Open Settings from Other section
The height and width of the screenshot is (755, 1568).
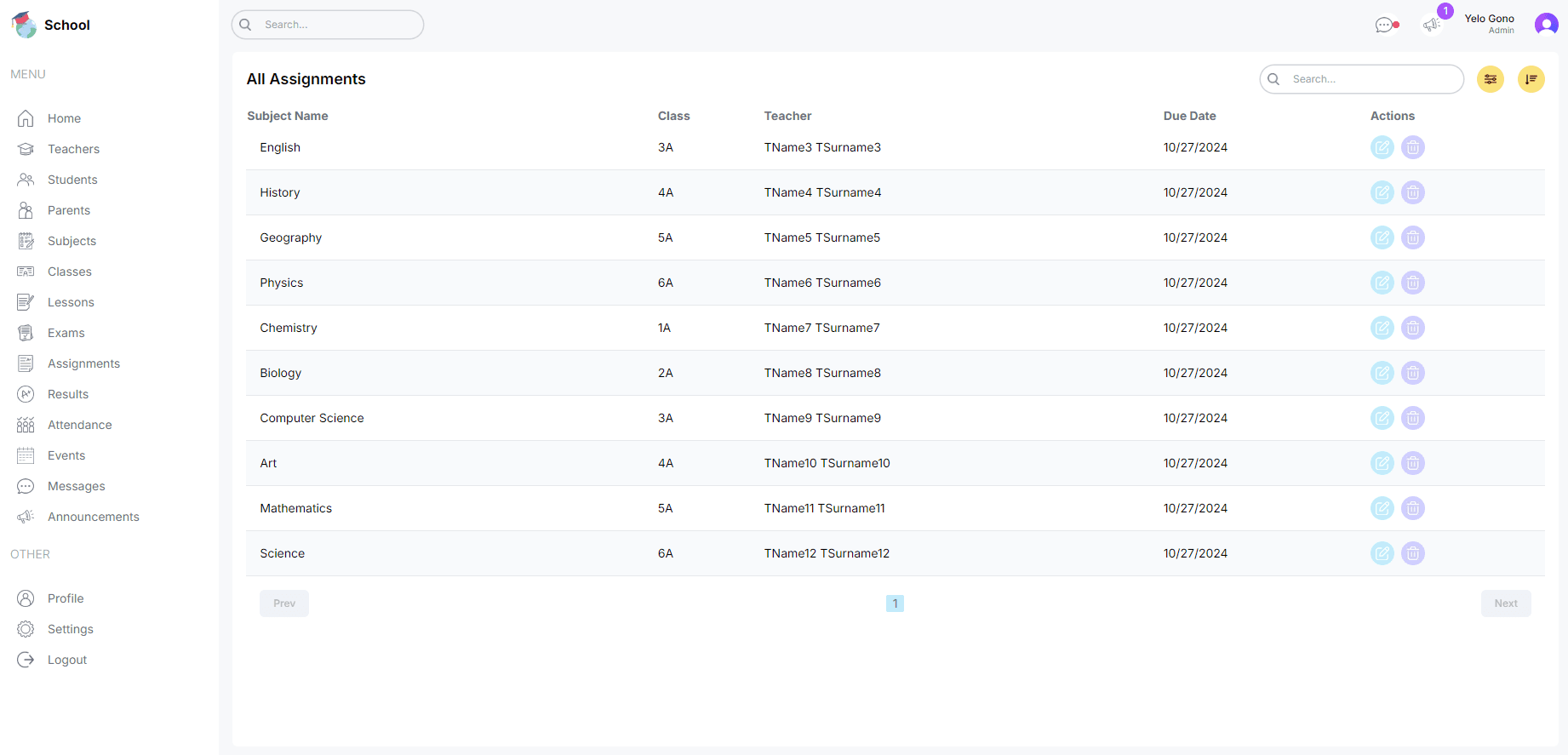pyautogui.click(x=70, y=629)
